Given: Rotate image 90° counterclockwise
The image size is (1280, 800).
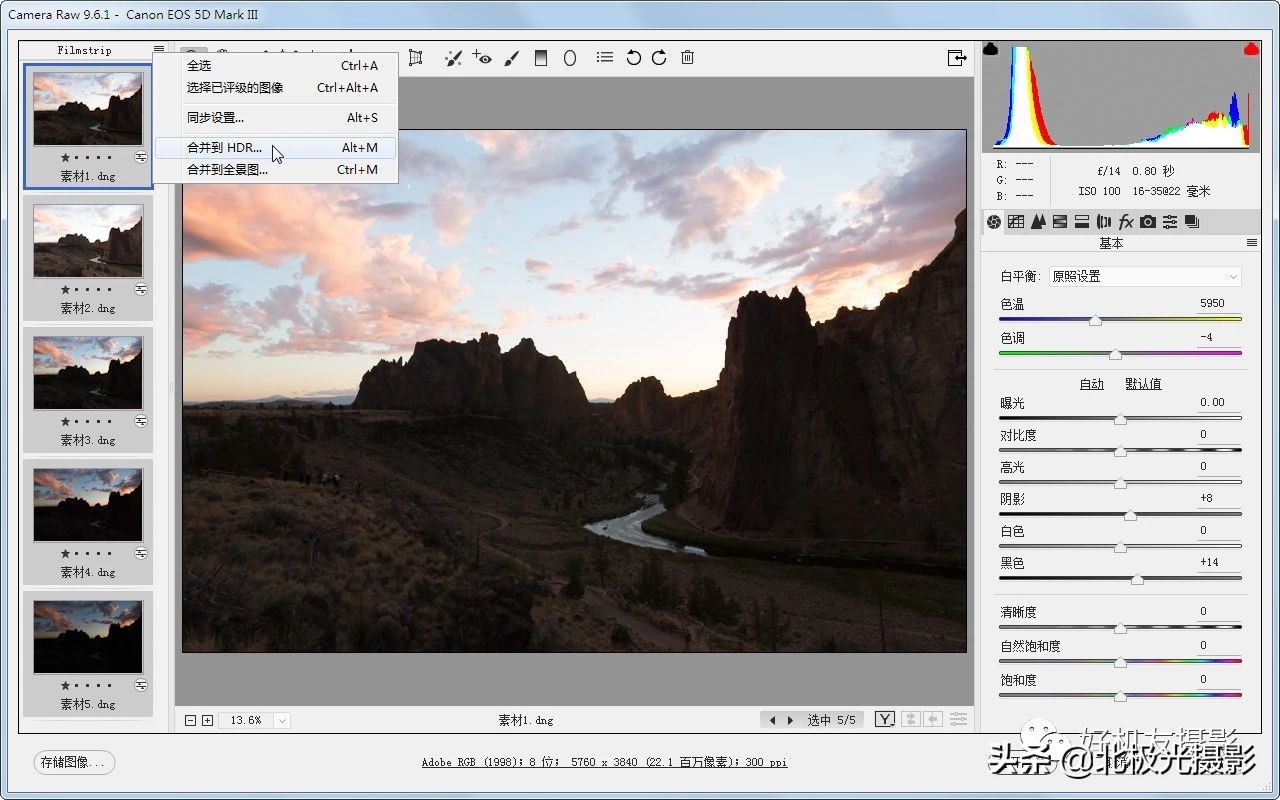Looking at the screenshot, I should 633,58.
